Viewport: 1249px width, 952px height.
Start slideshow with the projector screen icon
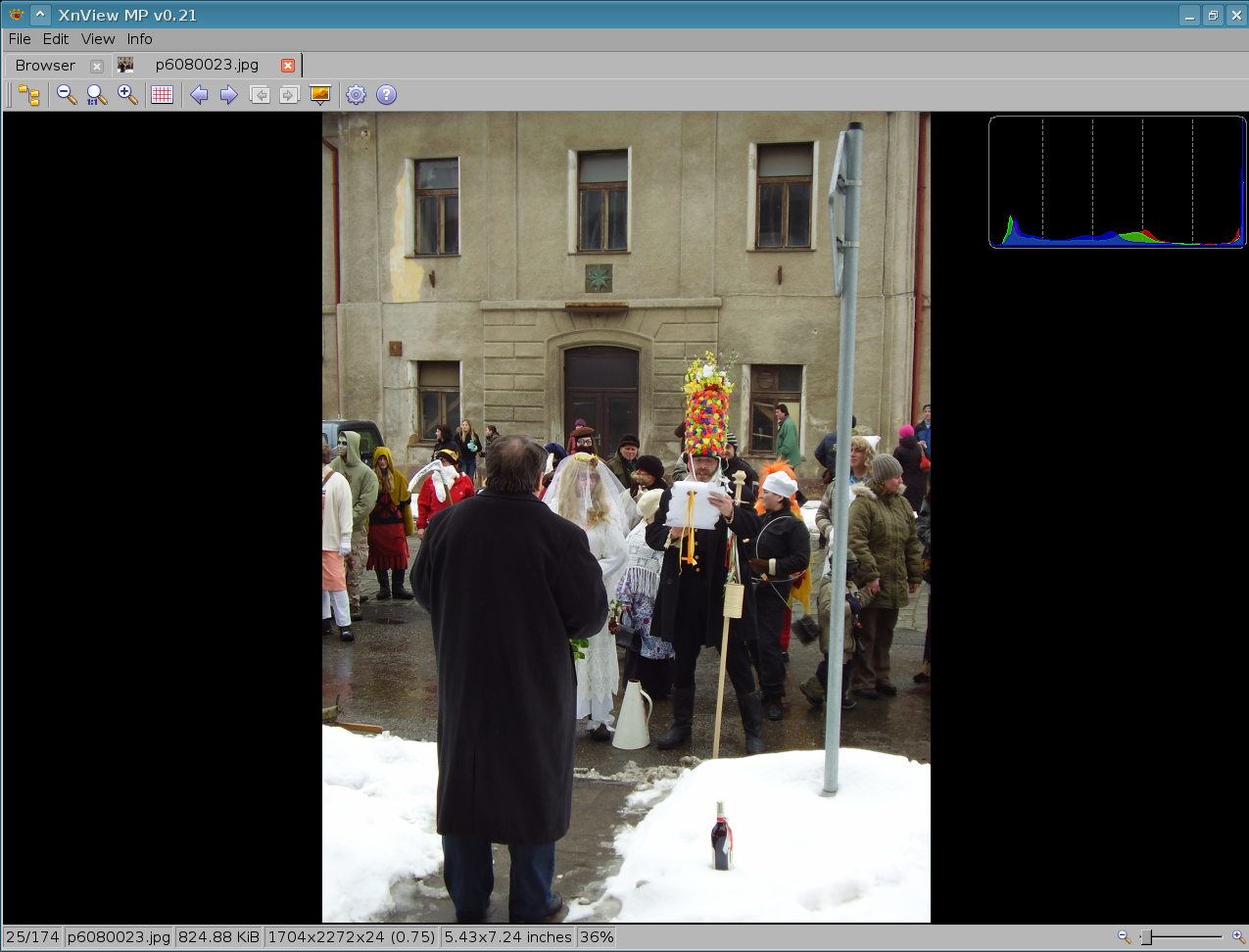pos(320,95)
